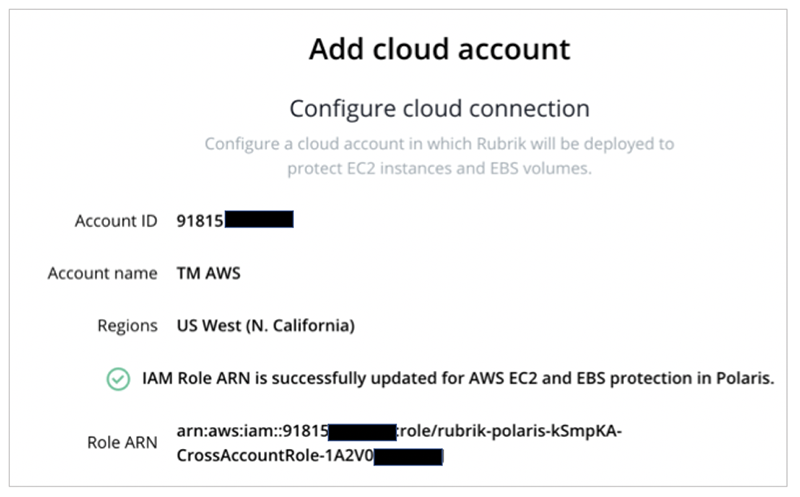Viewport: 800px width, 497px height.
Task: Click the green success checkmark icon
Action: click(x=118, y=379)
